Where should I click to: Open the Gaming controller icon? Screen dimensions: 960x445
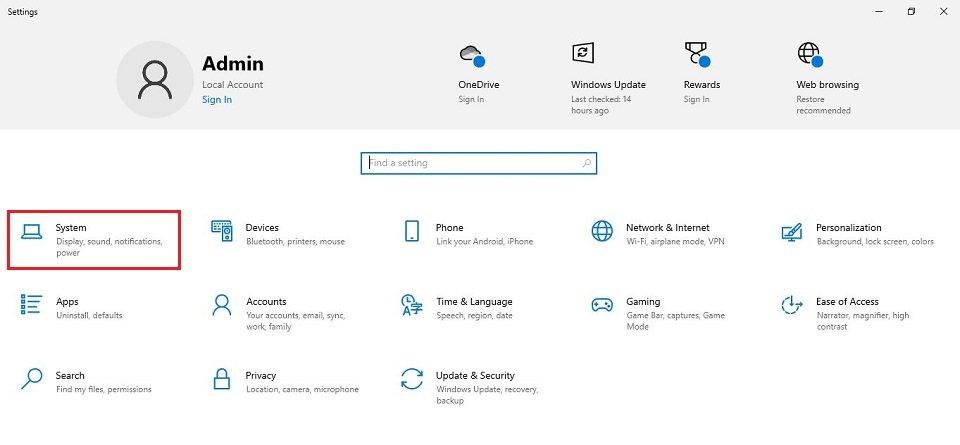pyautogui.click(x=602, y=305)
